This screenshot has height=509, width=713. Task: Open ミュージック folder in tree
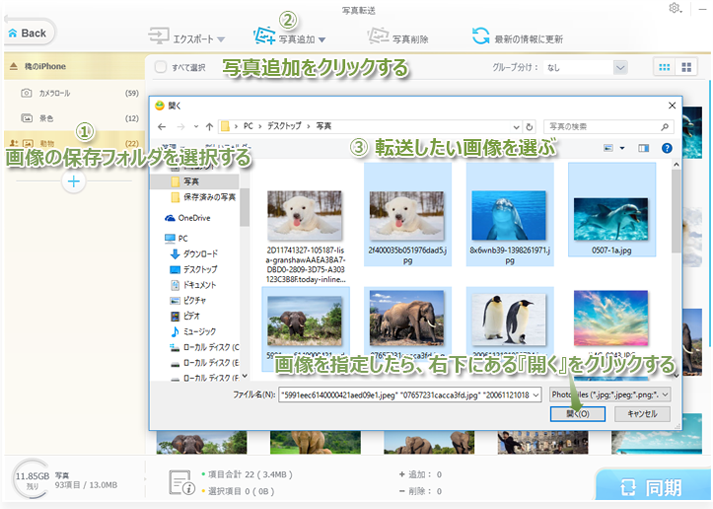tap(193, 332)
